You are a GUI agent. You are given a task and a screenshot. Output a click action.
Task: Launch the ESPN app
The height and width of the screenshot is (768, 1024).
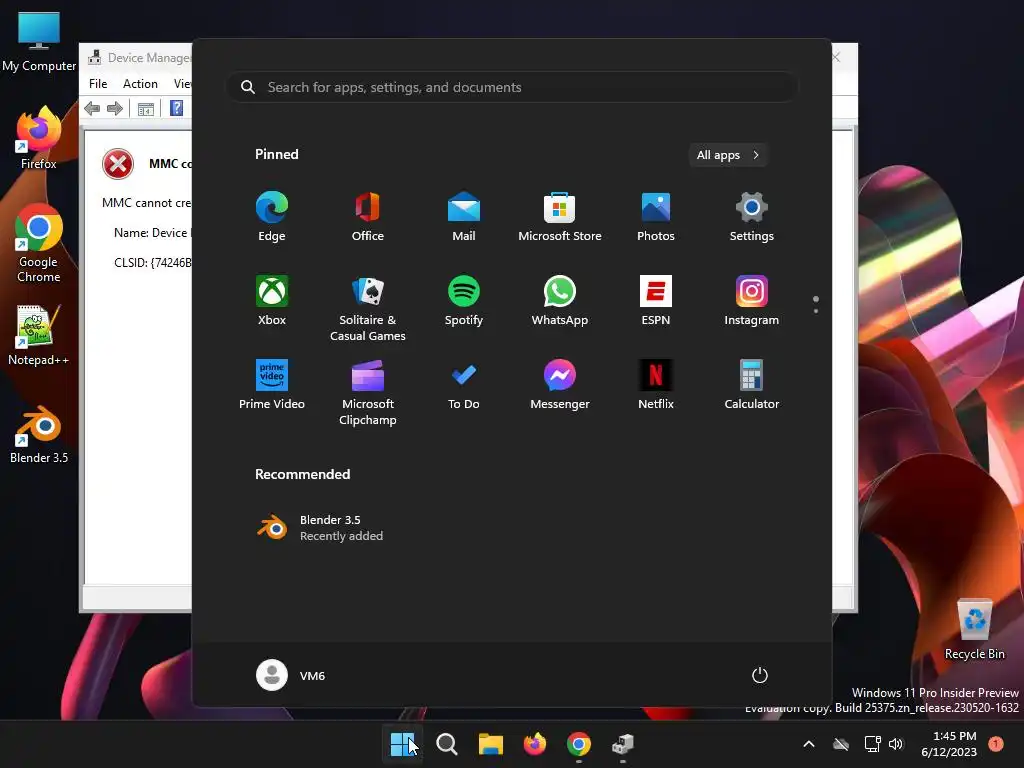(x=656, y=300)
